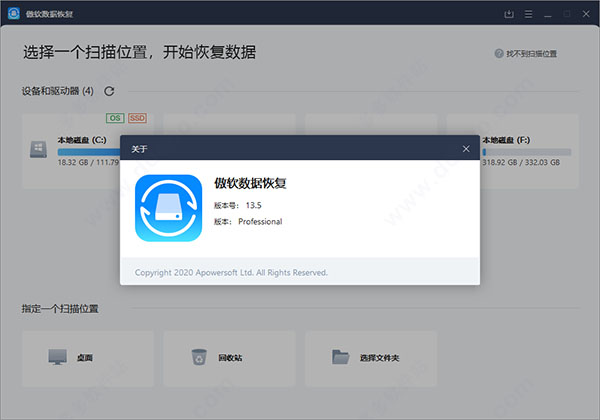Close the main application window
The height and width of the screenshot is (420, 600).
(x=586, y=14)
